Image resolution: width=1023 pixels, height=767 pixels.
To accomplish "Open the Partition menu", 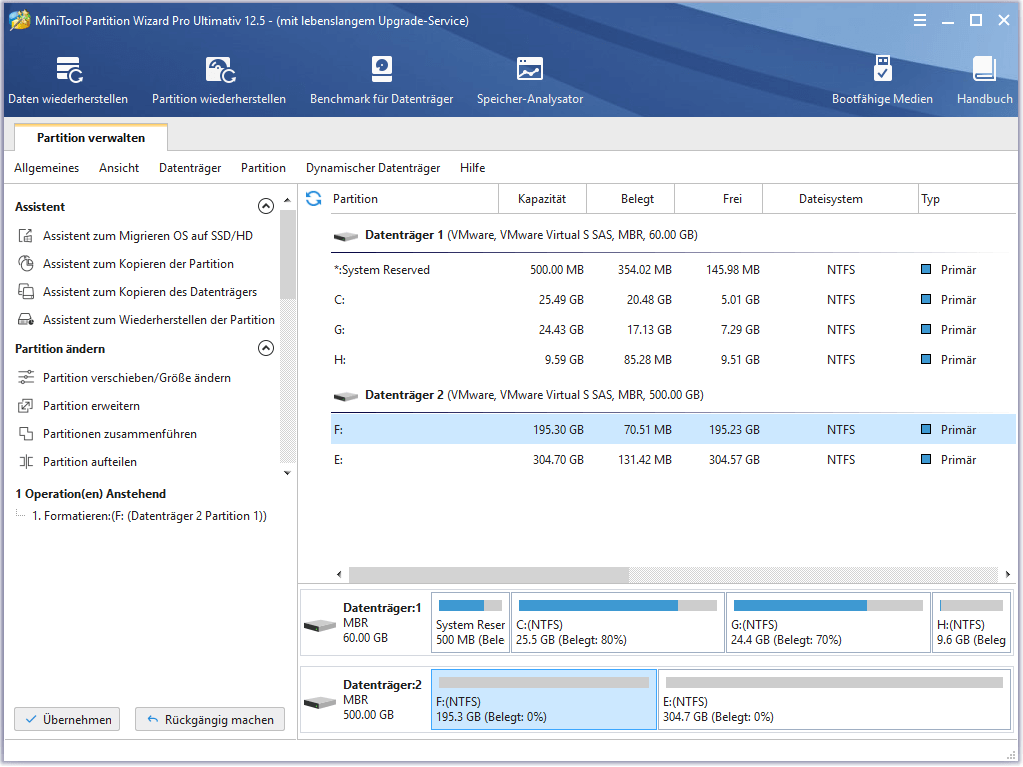I will [x=263, y=168].
